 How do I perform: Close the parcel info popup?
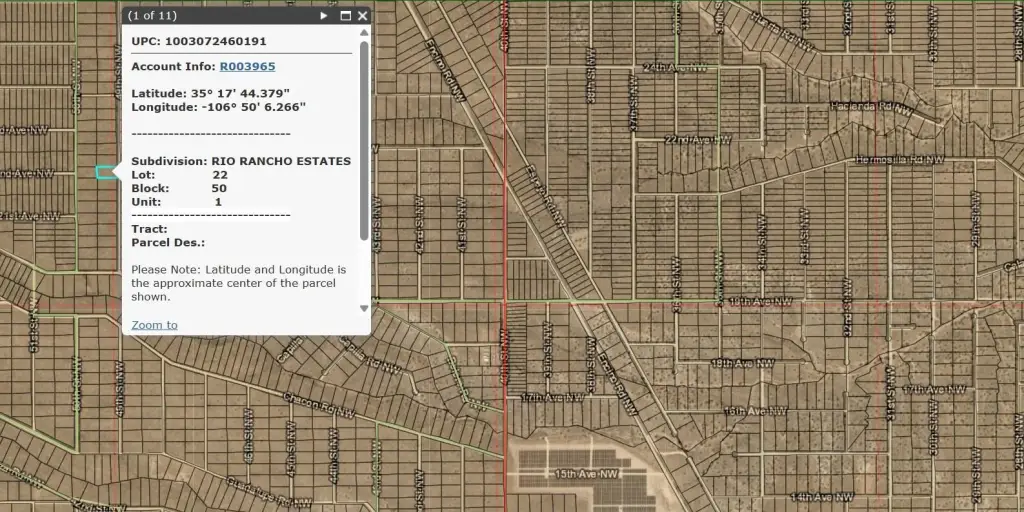(x=362, y=16)
